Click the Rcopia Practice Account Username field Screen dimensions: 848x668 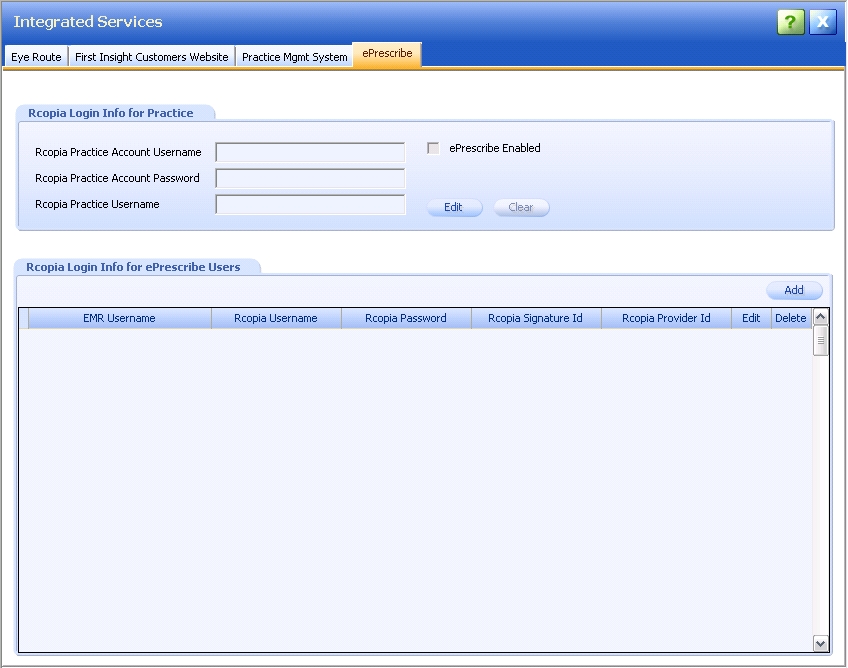click(310, 153)
